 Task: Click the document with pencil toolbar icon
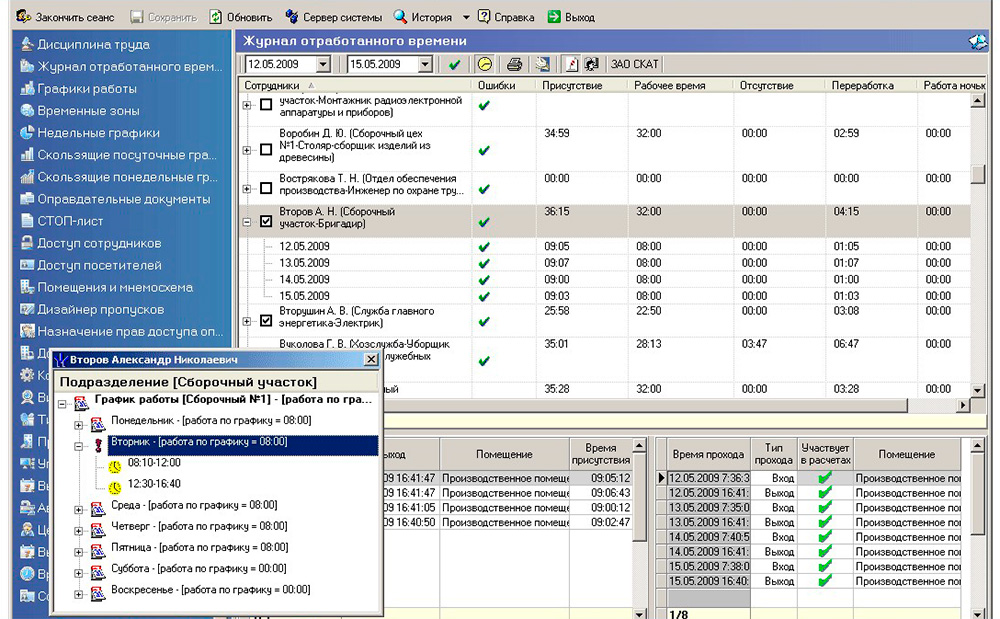coord(572,64)
